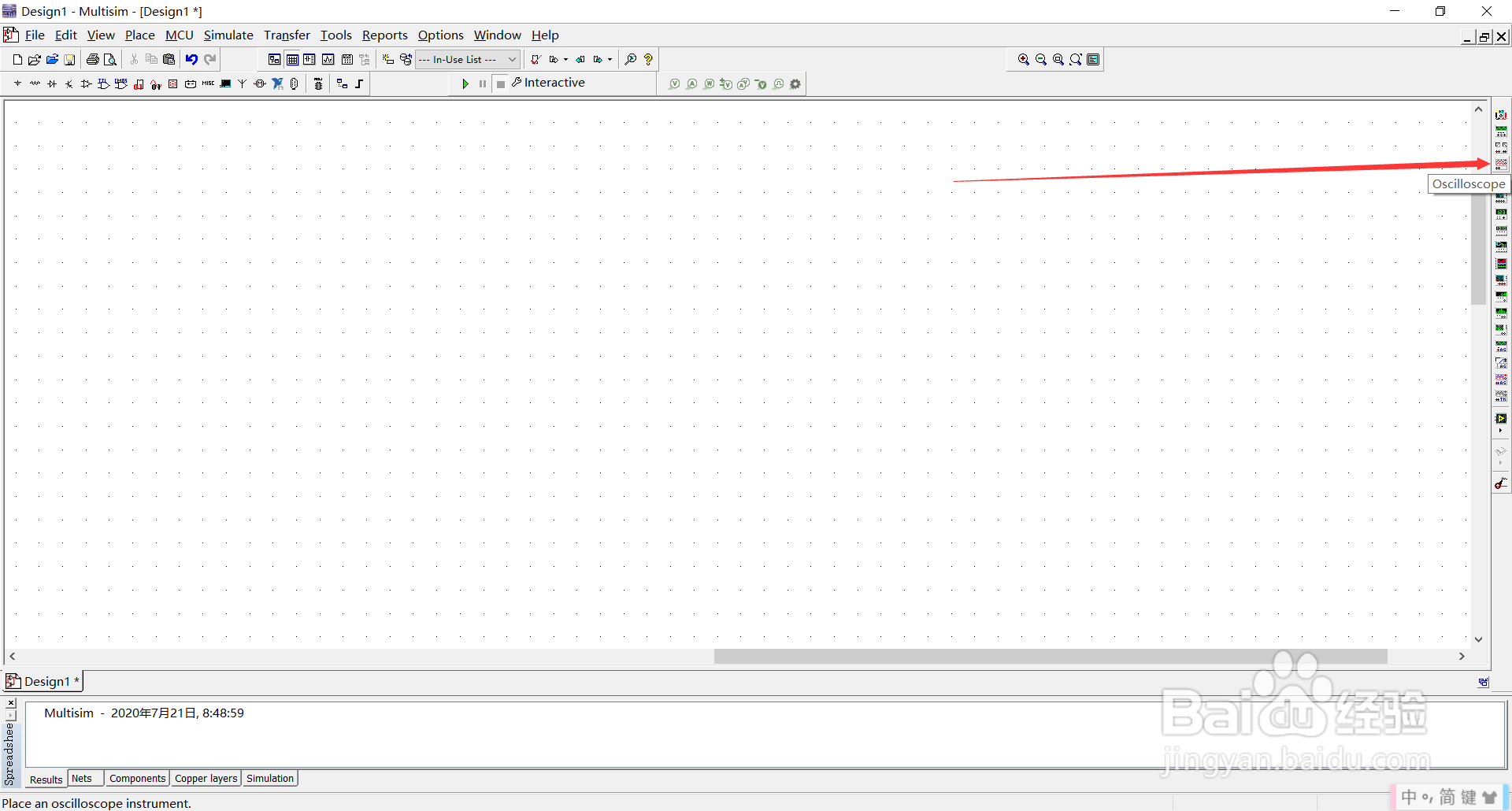Open the Place CMOS component group
Viewport: 1512px width, 811px height.
pos(121,83)
